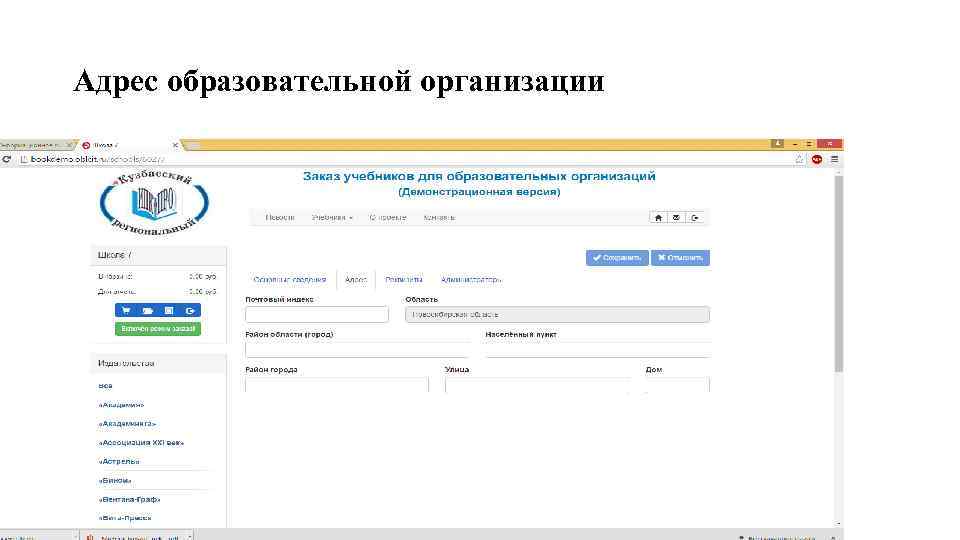Focus the Почтовый индекс input field
The image size is (960, 540).
point(317,314)
